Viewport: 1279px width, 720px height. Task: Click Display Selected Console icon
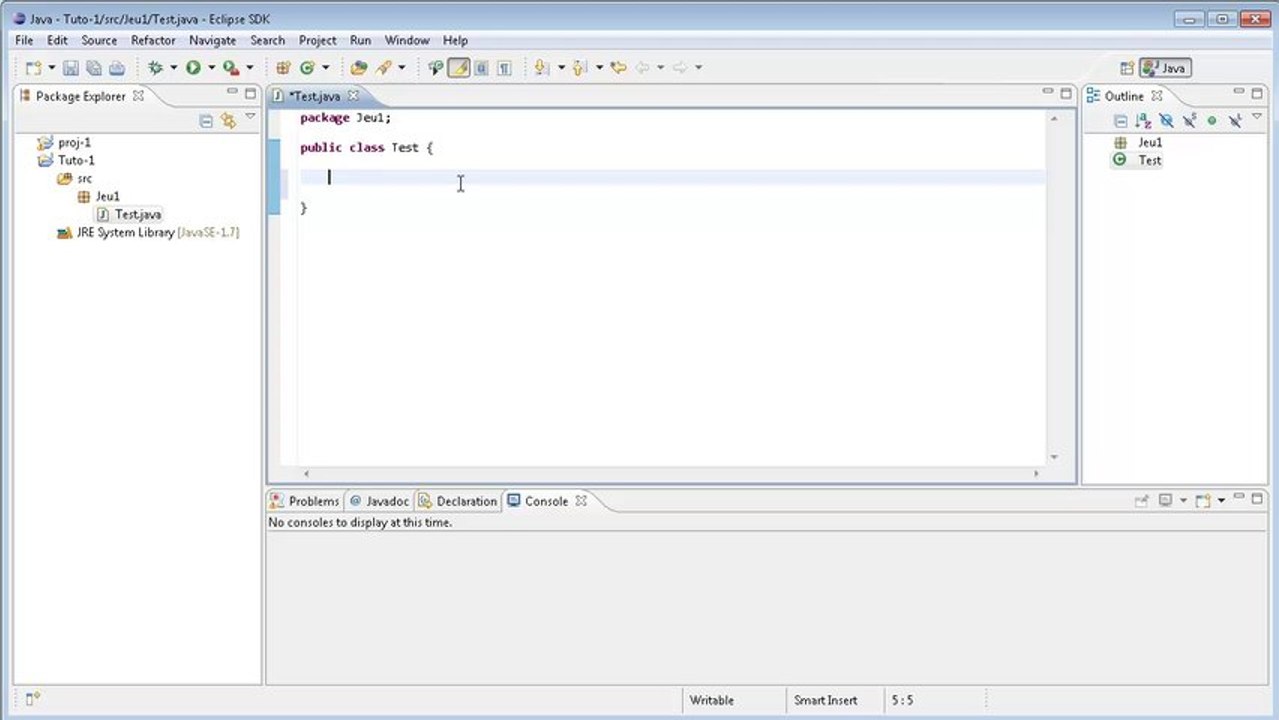1165,501
